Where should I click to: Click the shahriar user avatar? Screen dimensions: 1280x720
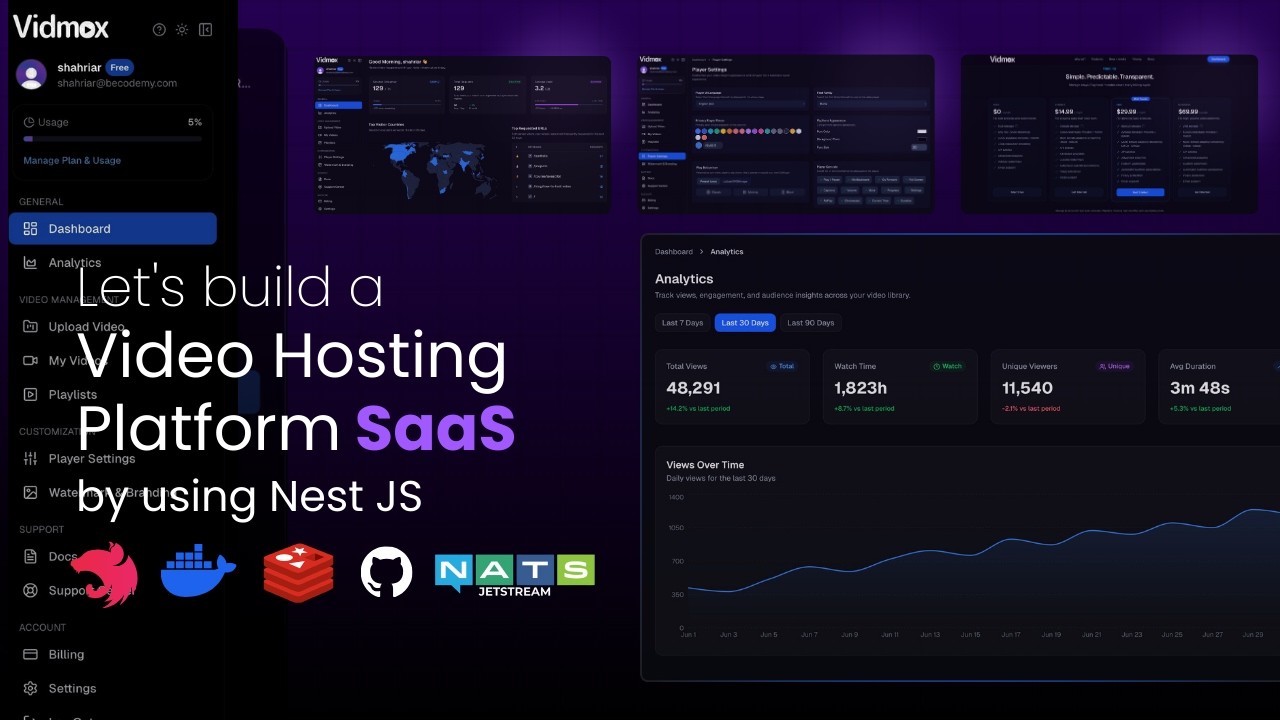click(x=31, y=74)
